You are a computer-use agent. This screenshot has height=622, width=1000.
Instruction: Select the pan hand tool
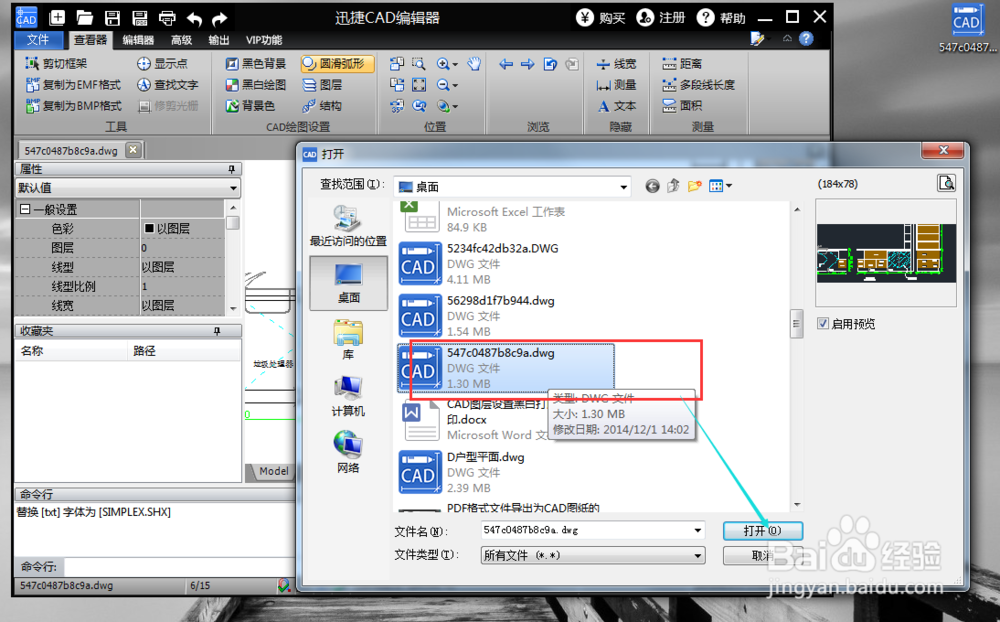[x=473, y=63]
